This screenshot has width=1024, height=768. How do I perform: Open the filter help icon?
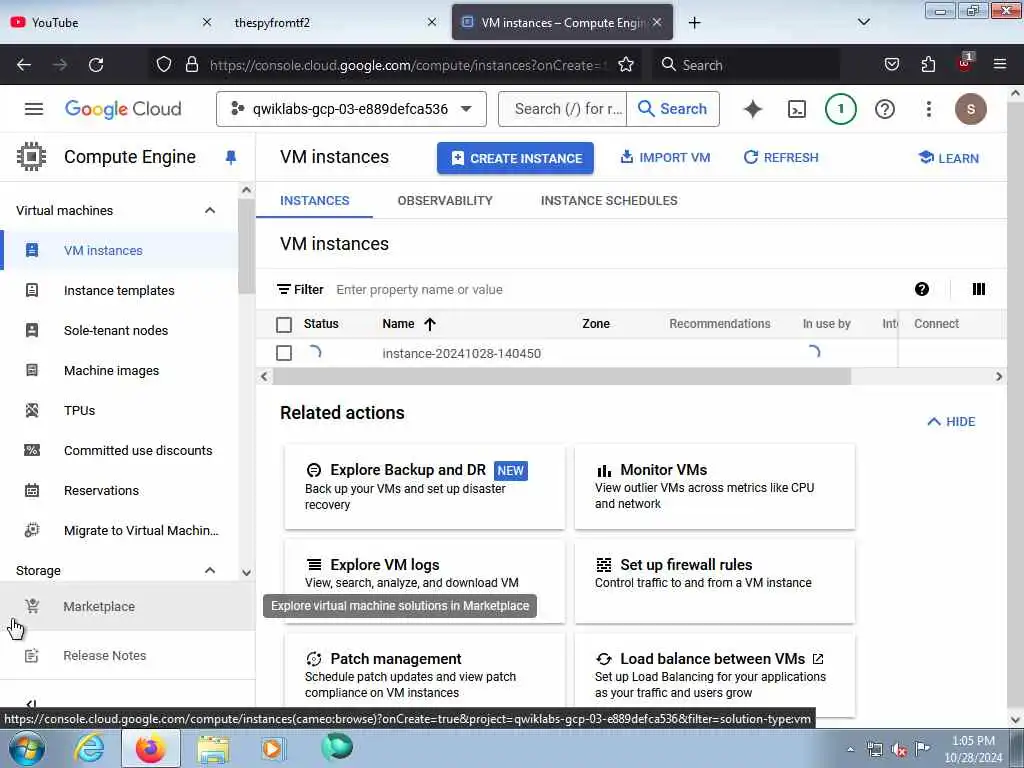pyautogui.click(x=921, y=289)
